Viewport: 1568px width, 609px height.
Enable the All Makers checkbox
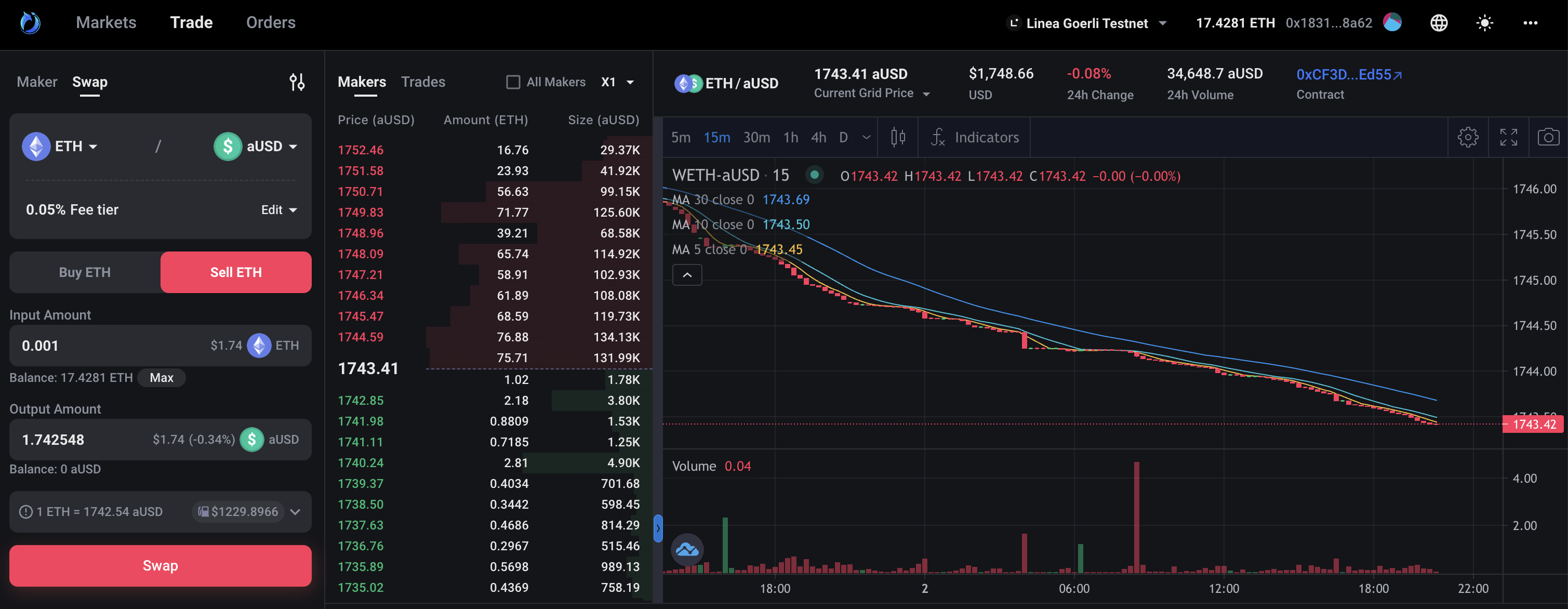pos(513,82)
